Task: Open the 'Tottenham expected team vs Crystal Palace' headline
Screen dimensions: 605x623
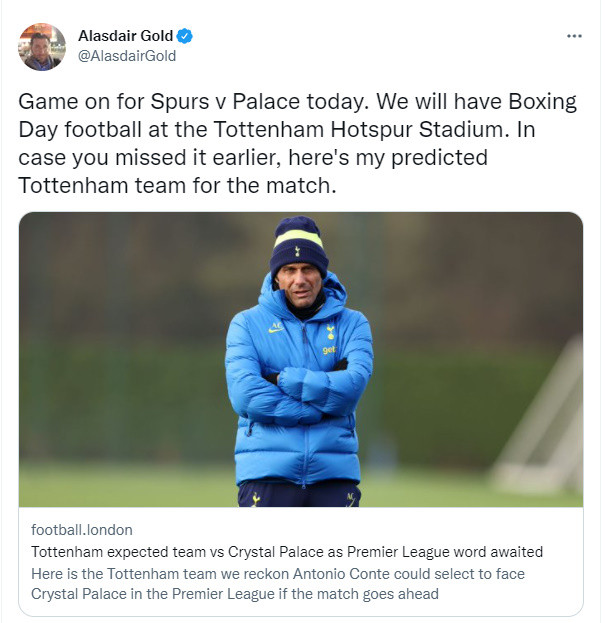Action: coord(287,552)
